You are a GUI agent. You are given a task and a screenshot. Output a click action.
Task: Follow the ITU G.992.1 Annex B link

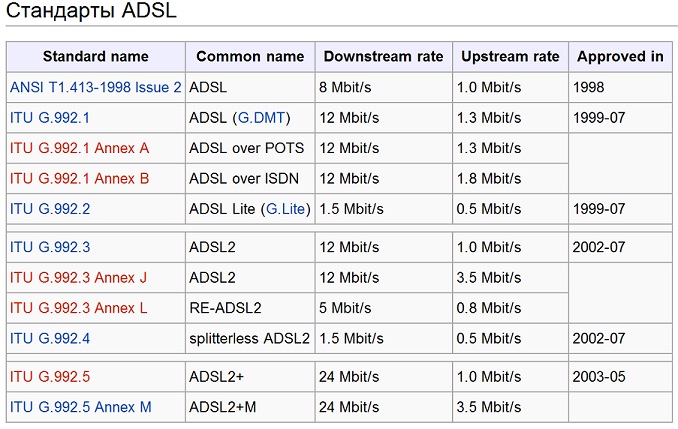point(79,178)
